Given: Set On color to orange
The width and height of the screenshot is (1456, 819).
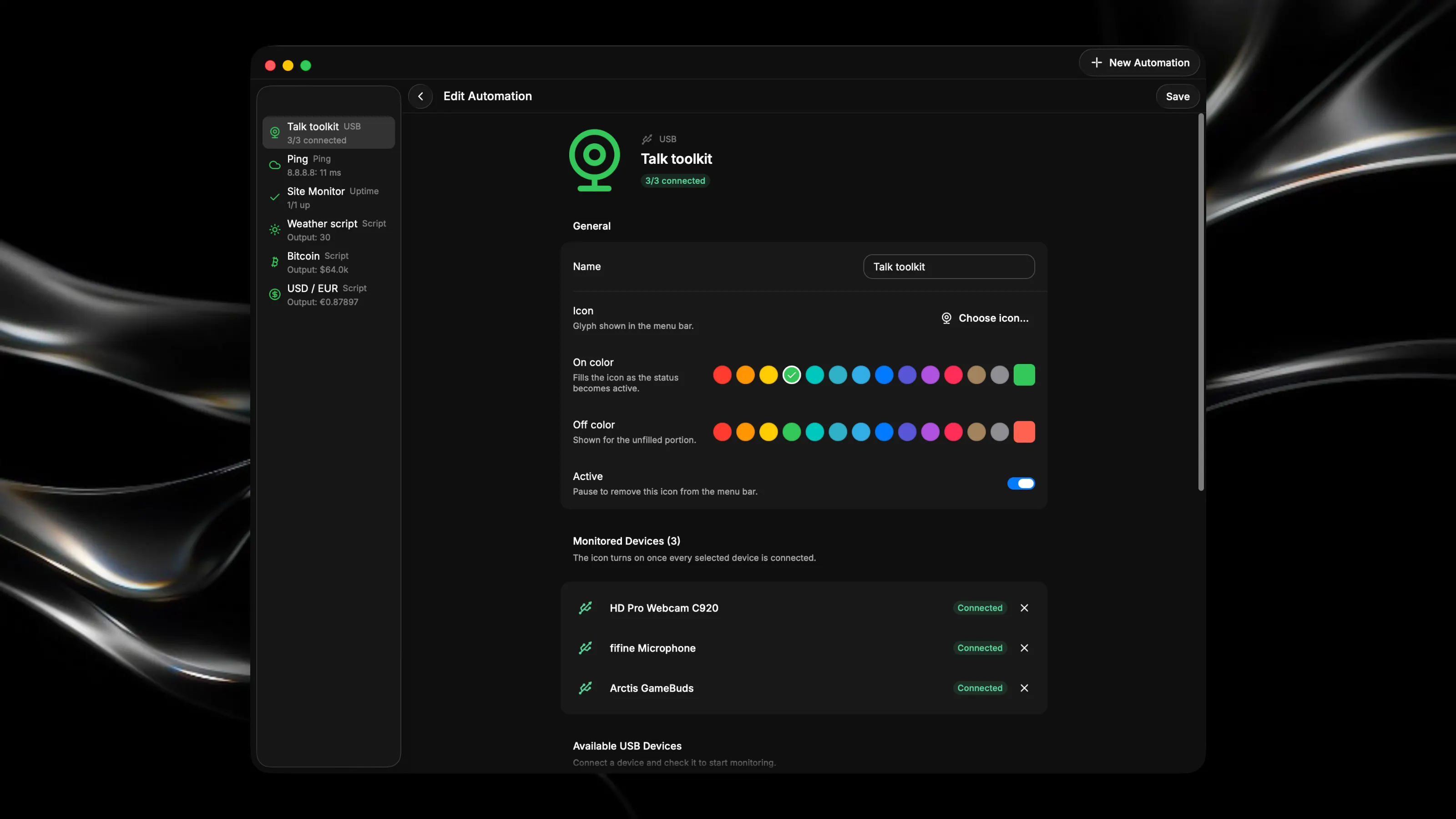Looking at the screenshot, I should [746, 375].
